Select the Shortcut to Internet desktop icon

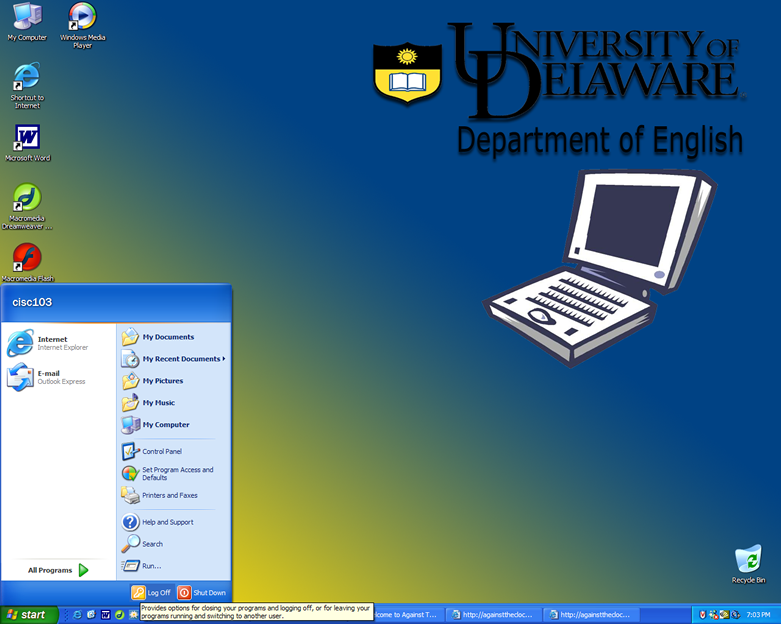tap(27, 86)
